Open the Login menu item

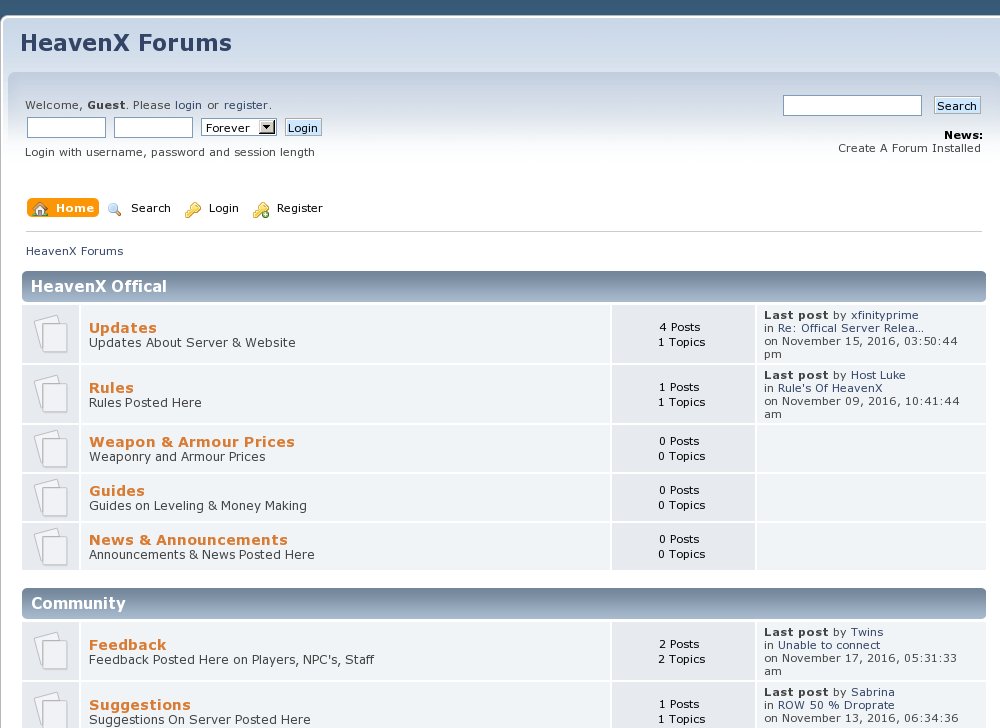click(x=223, y=208)
